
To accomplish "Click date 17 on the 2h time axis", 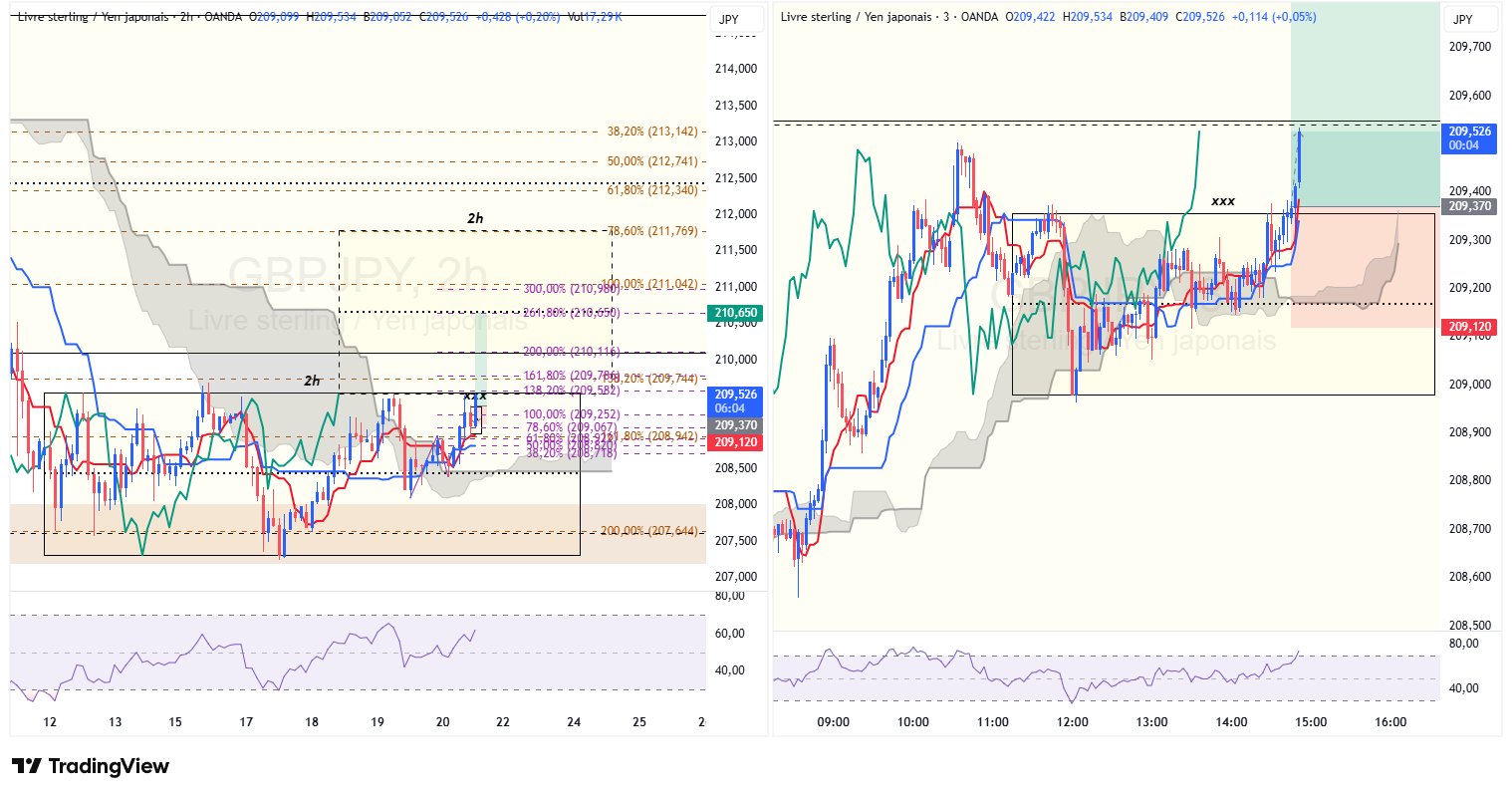I will [247, 722].
